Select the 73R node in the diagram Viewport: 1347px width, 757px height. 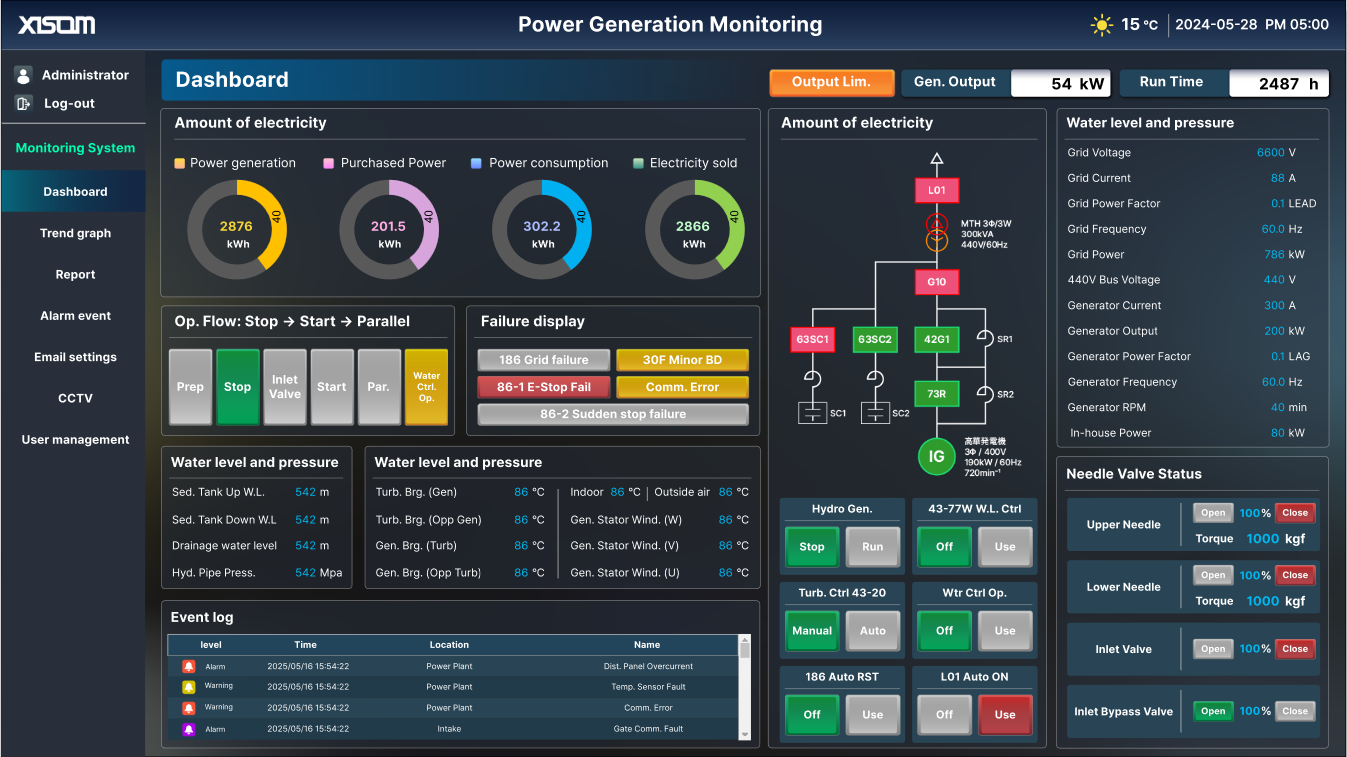(936, 393)
